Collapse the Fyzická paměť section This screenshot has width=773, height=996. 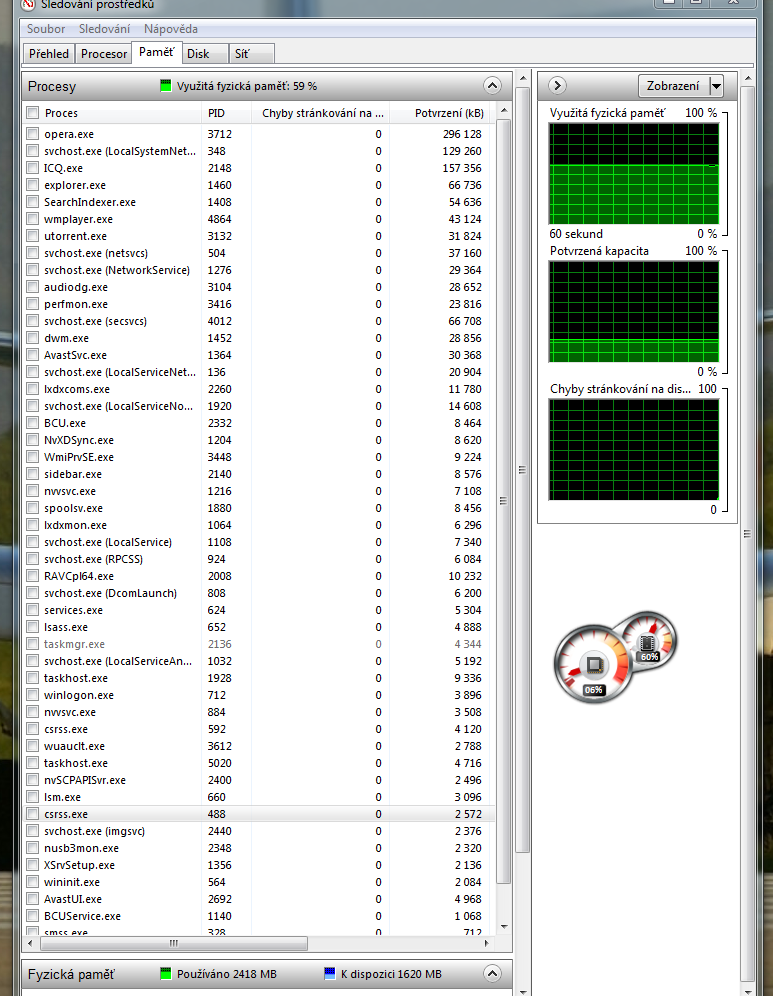tap(492, 973)
